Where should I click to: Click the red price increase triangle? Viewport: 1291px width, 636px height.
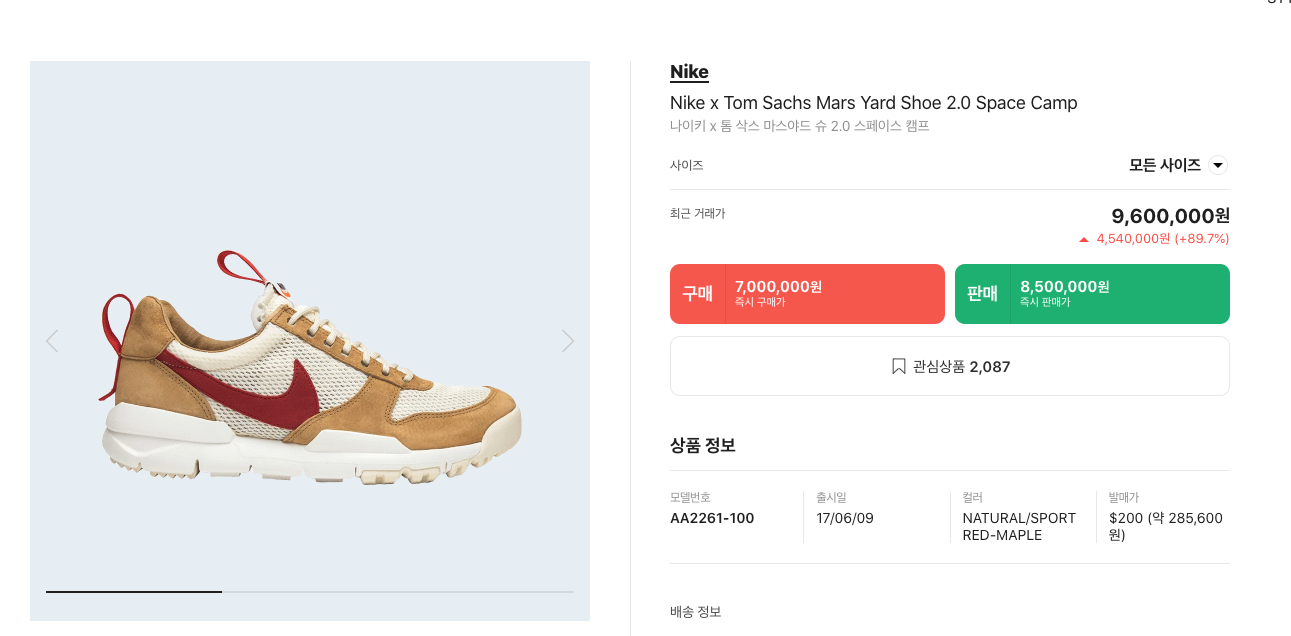pyautogui.click(x=1083, y=239)
